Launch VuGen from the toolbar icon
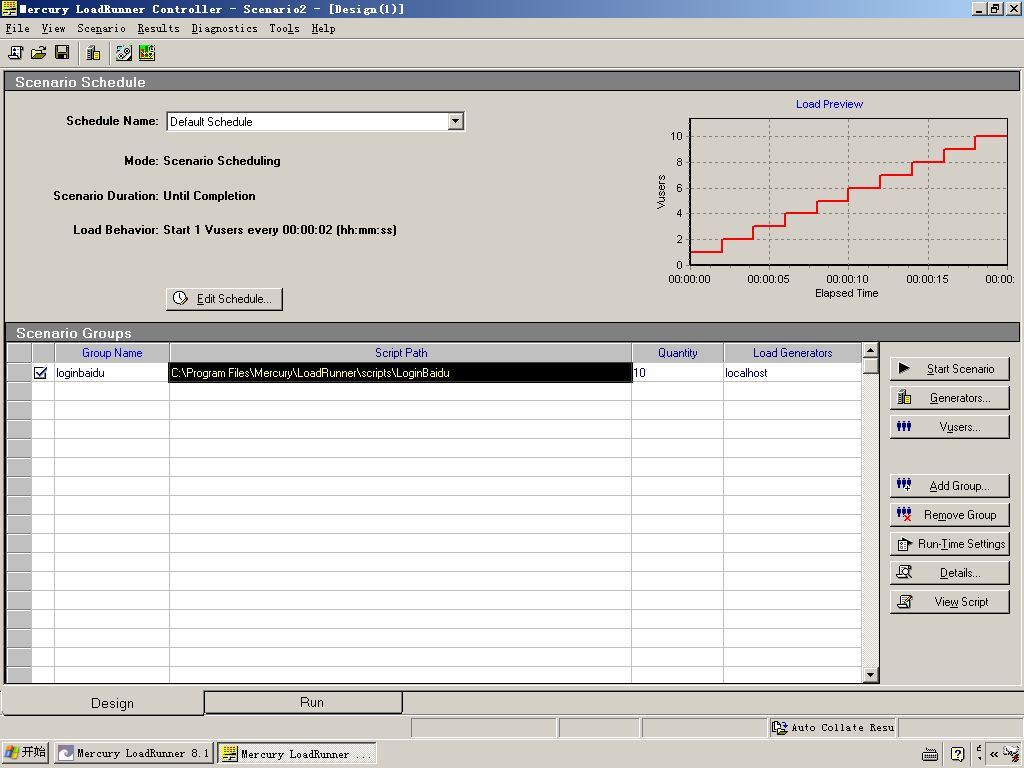1024x768 pixels. tap(123, 53)
